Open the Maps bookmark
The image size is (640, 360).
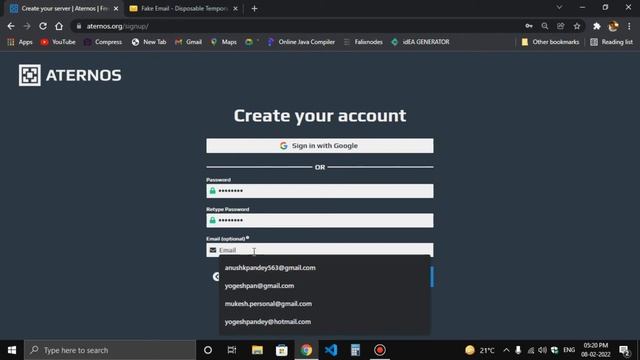[x=224, y=42]
